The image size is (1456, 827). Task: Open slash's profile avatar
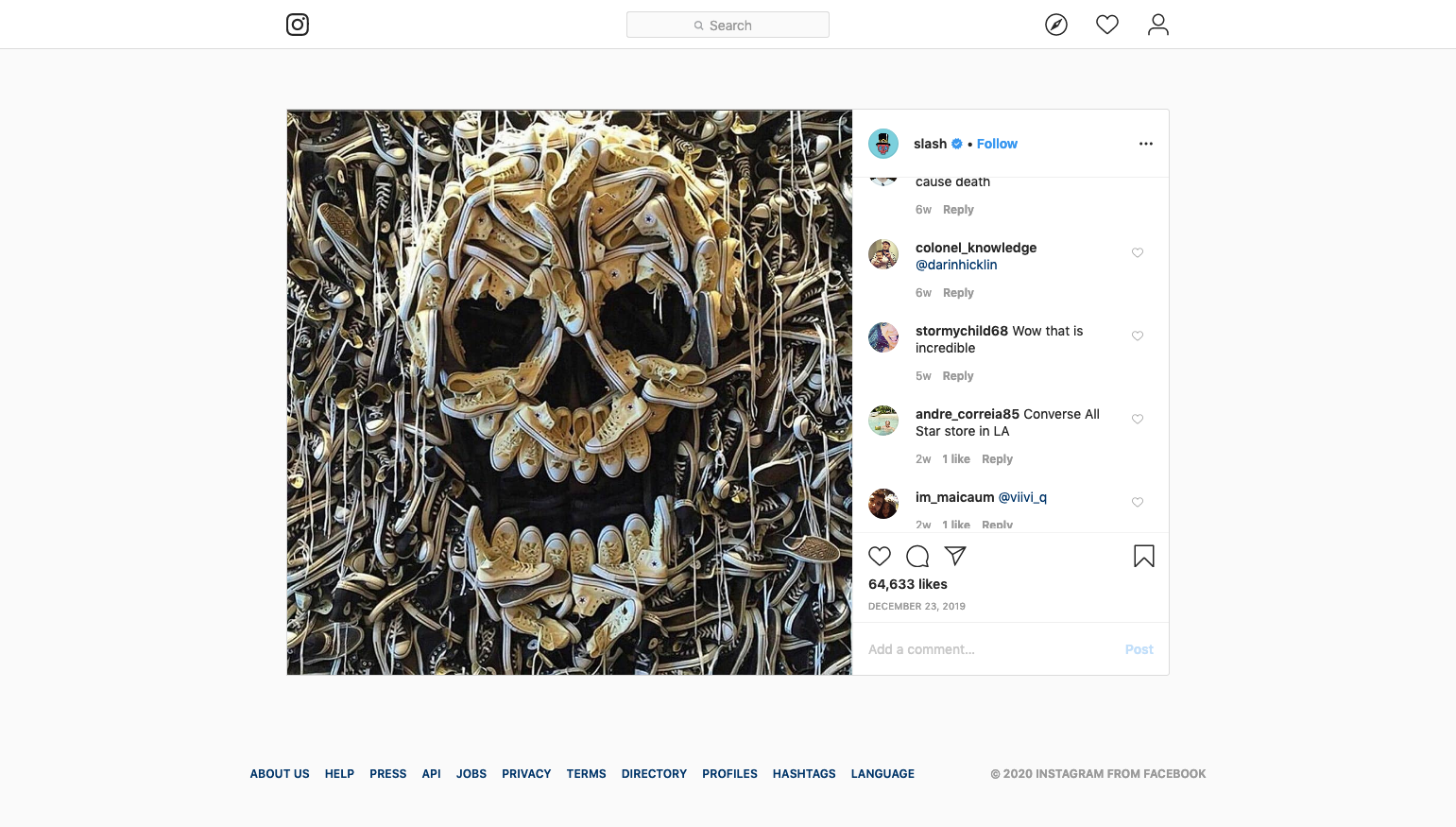[883, 144]
